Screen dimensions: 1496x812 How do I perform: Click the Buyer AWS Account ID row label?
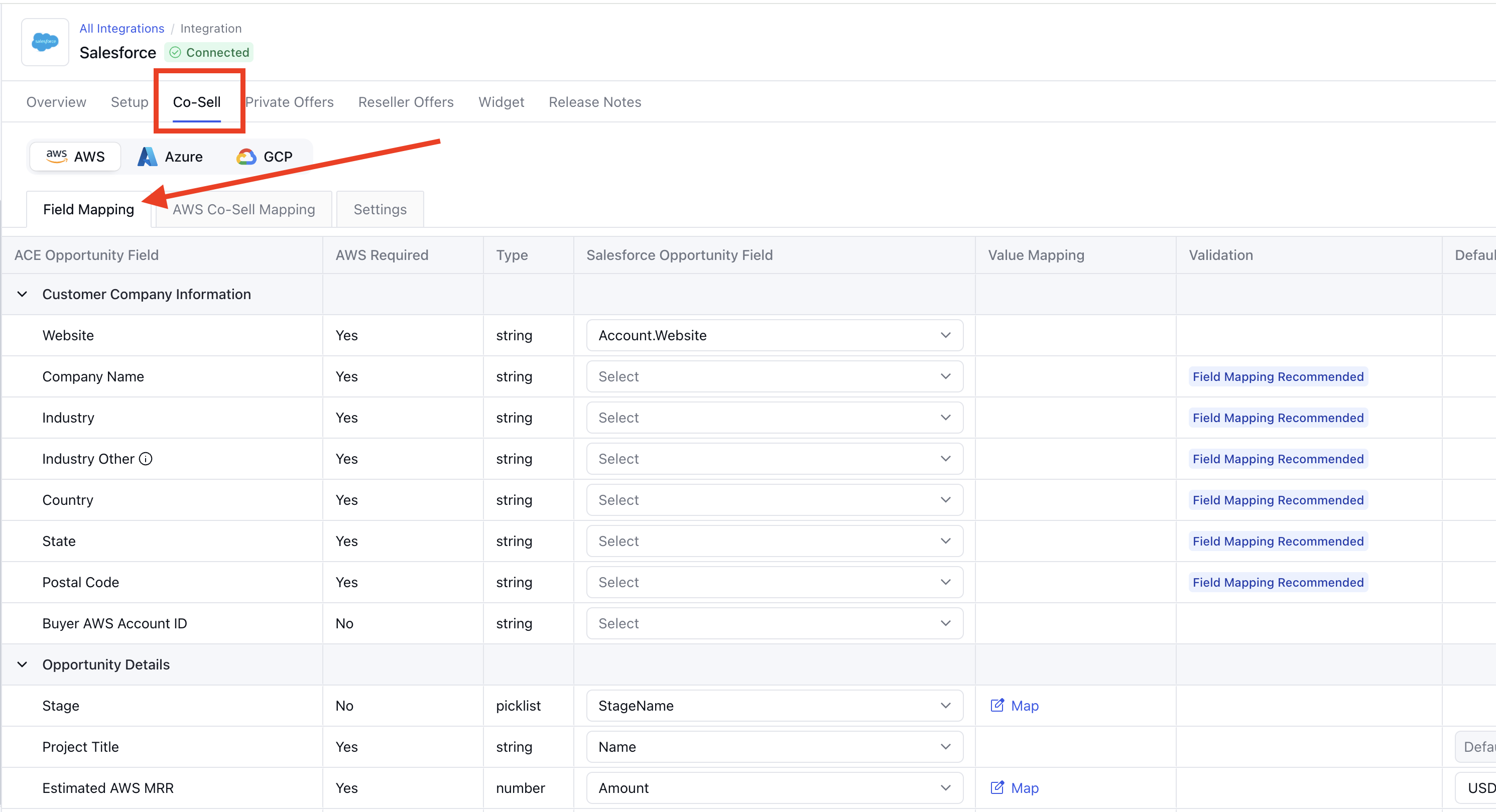[114, 624]
